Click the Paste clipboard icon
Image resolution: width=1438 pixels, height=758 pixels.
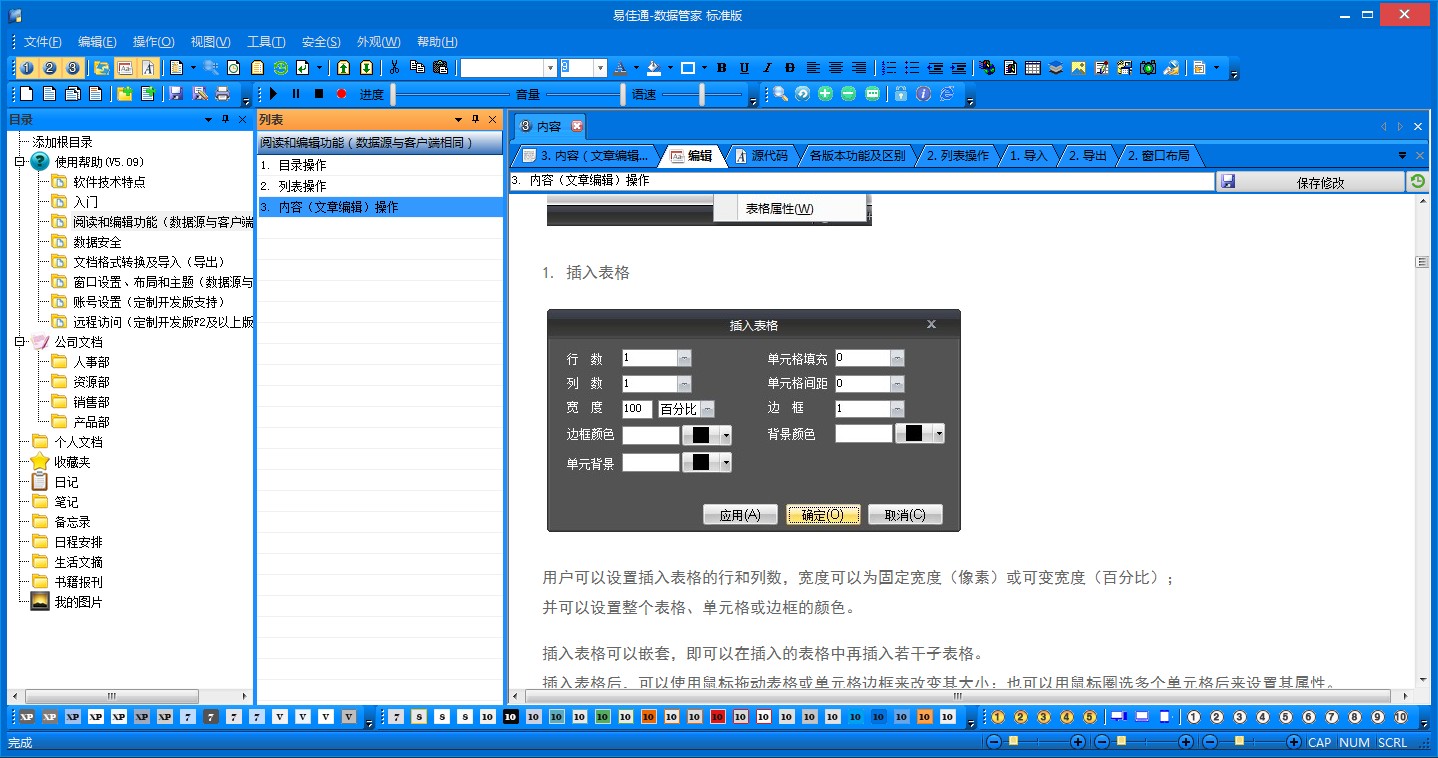pos(440,68)
